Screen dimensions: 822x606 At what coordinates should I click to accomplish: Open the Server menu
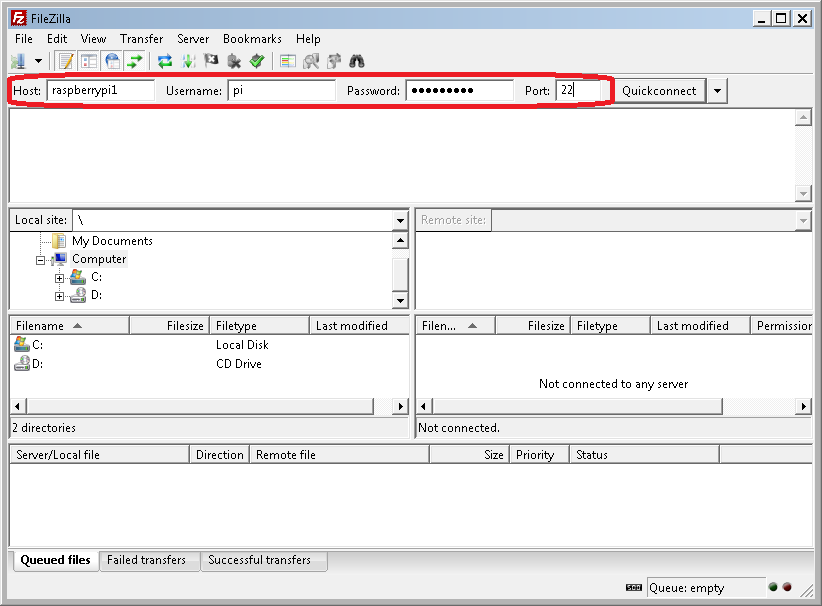[x=193, y=39]
